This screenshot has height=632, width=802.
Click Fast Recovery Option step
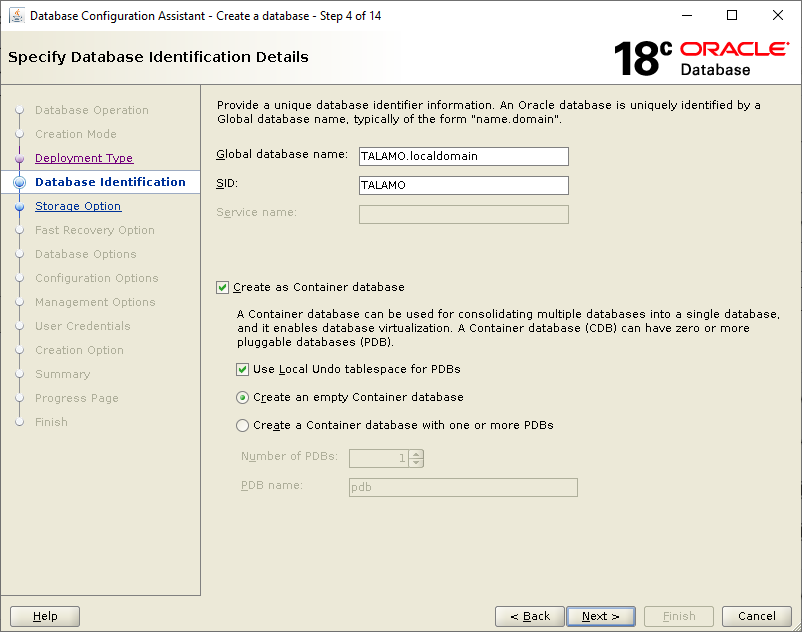(95, 230)
